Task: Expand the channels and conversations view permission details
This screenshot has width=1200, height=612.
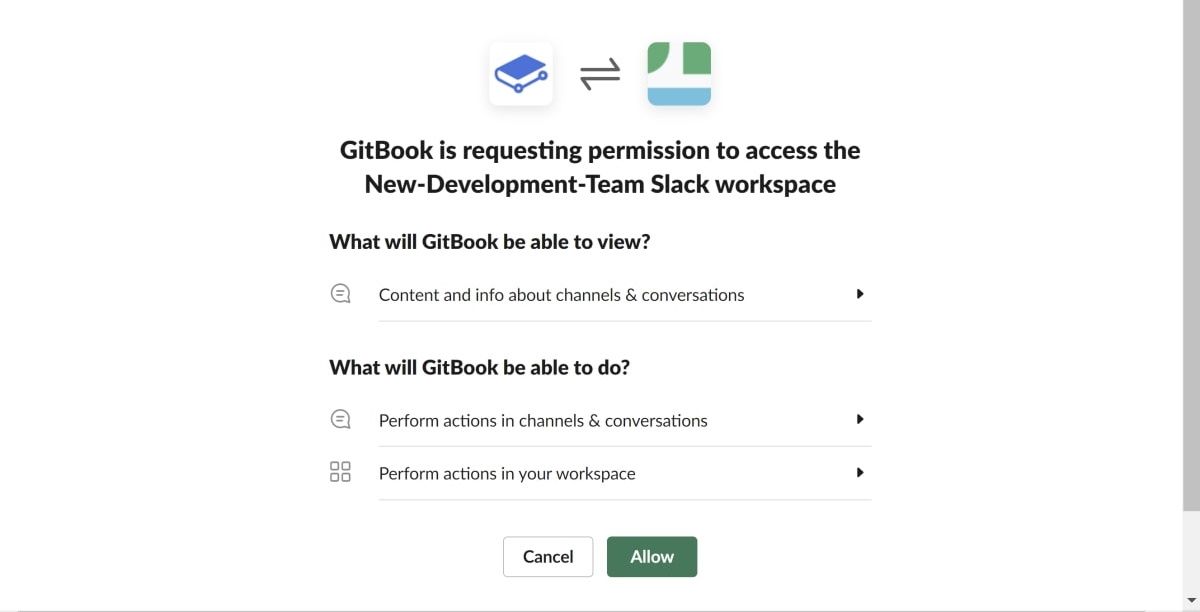Action: [x=859, y=293]
